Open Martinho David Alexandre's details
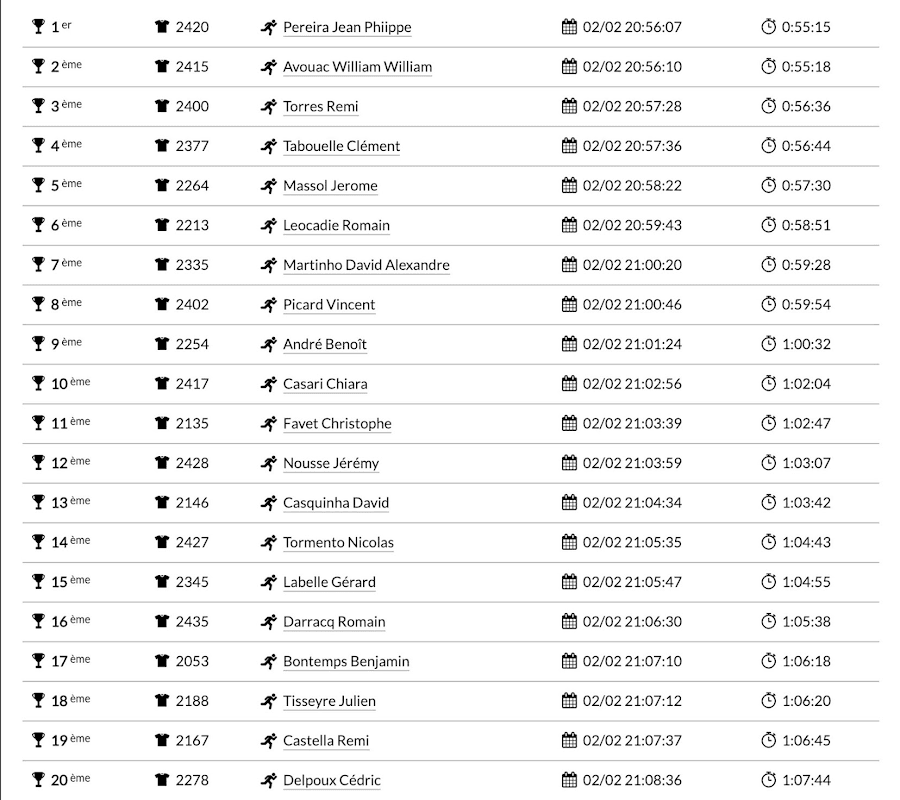 (366, 265)
